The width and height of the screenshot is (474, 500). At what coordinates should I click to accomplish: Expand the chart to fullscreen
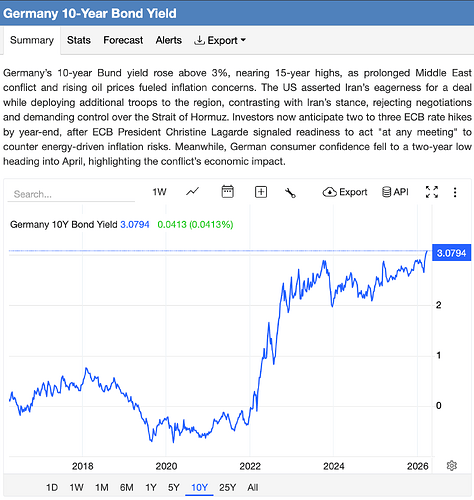432,192
